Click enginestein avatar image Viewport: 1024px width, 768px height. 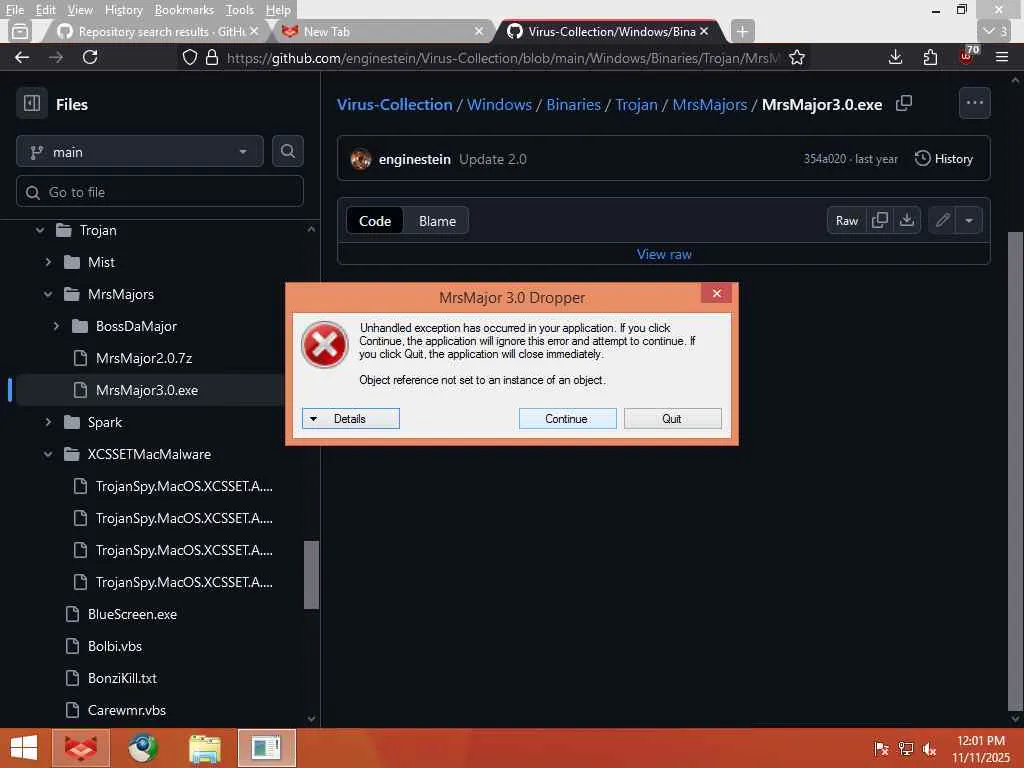point(360,159)
